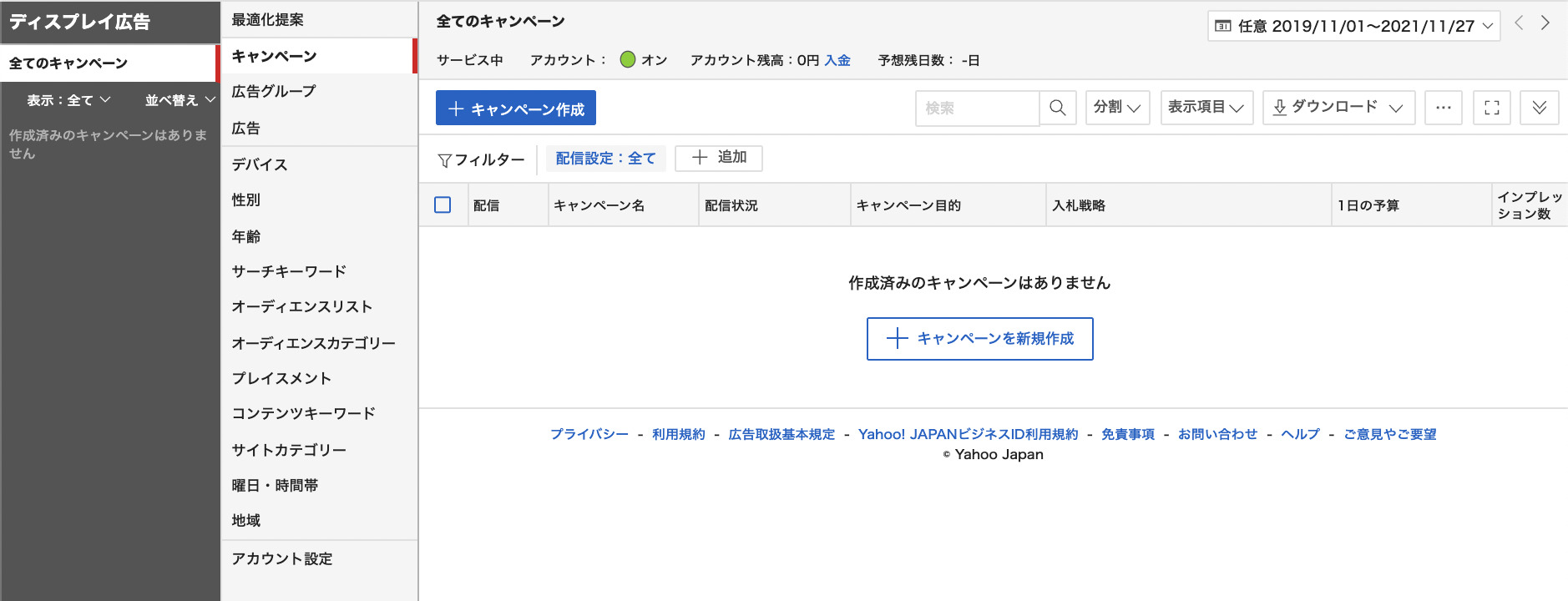The height and width of the screenshot is (601, 1568).
Task: Click into the 検索 search field
Action: 977,108
